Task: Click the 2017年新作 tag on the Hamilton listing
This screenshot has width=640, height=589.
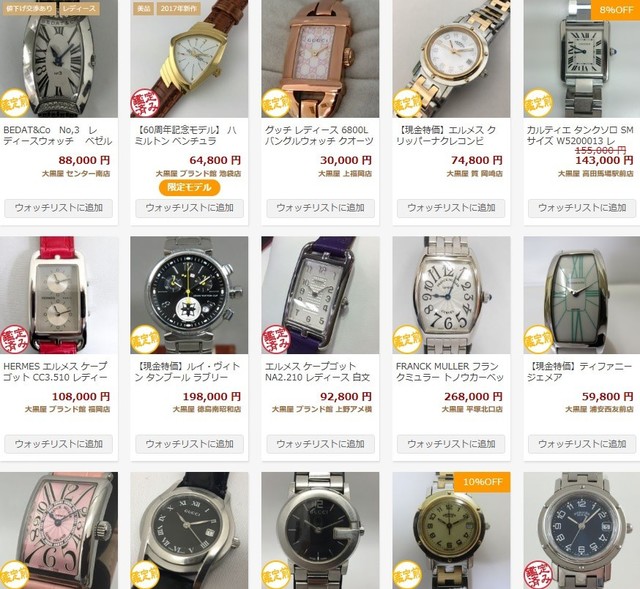Action: (x=178, y=9)
